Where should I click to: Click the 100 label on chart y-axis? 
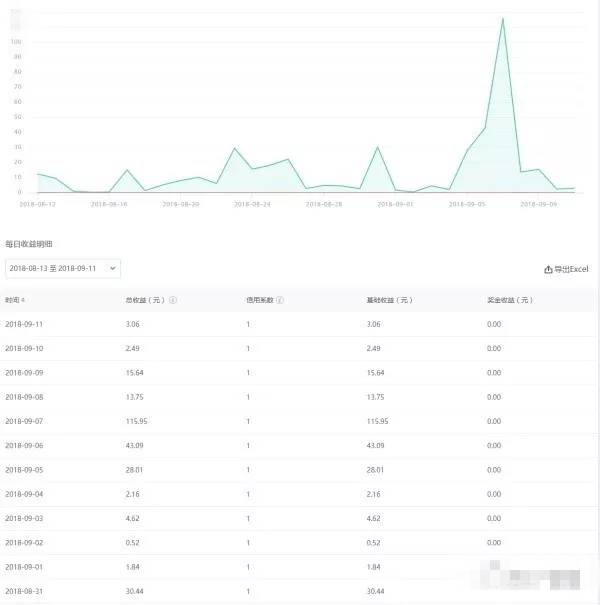(16, 42)
